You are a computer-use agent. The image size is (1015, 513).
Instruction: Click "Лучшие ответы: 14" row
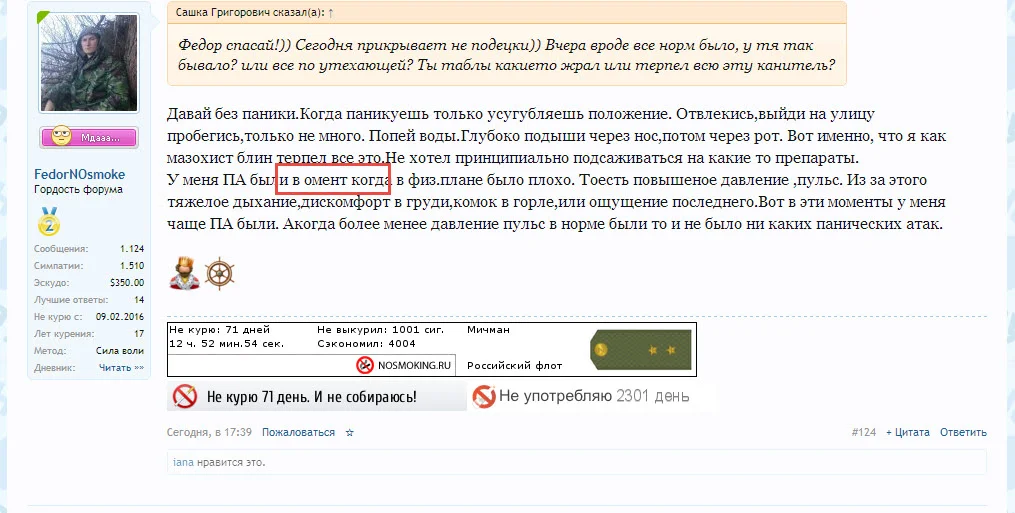(x=89, y=300)
